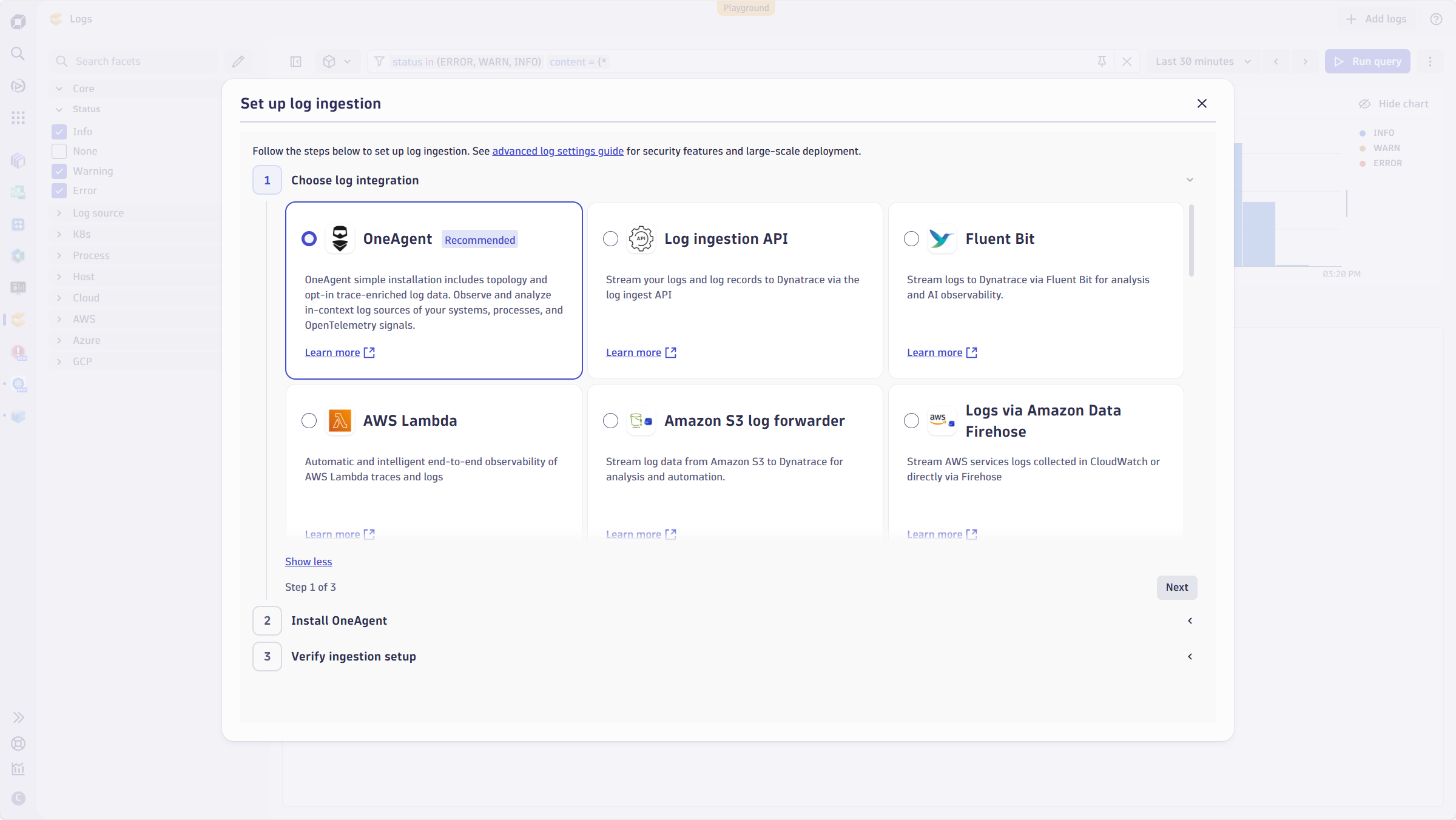Open the help icon in the top right
The image size is (1456, 820).
(x=1436, y=19)
